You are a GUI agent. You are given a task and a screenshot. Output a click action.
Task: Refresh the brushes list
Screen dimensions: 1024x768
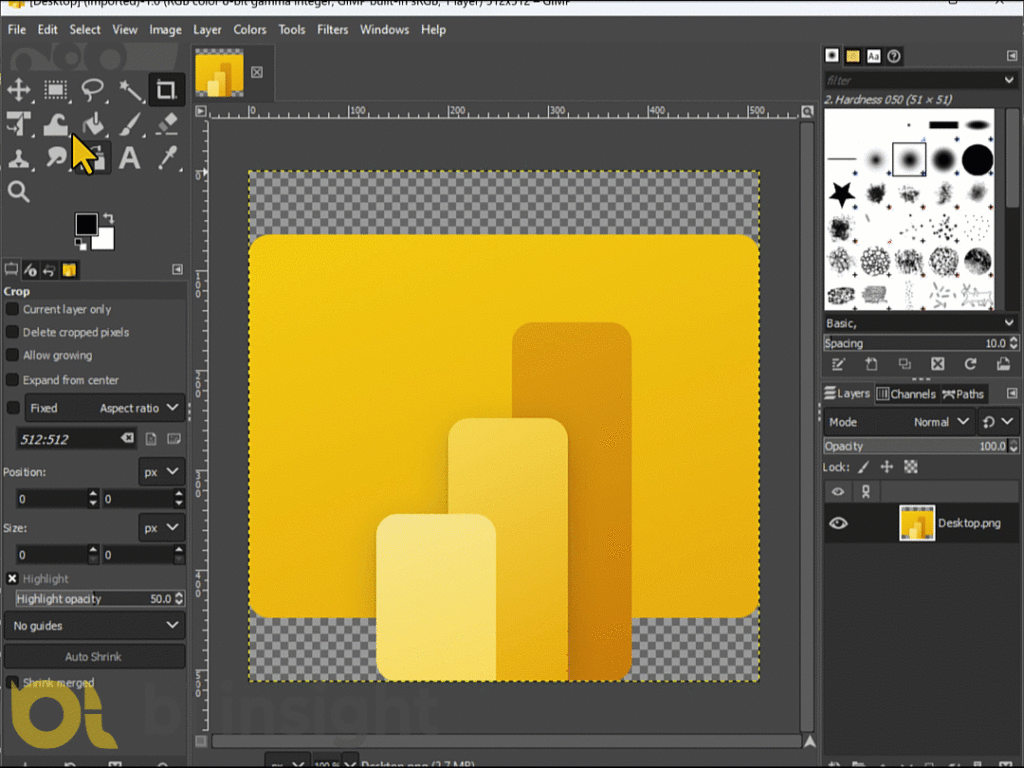click(x=970, y=364)
